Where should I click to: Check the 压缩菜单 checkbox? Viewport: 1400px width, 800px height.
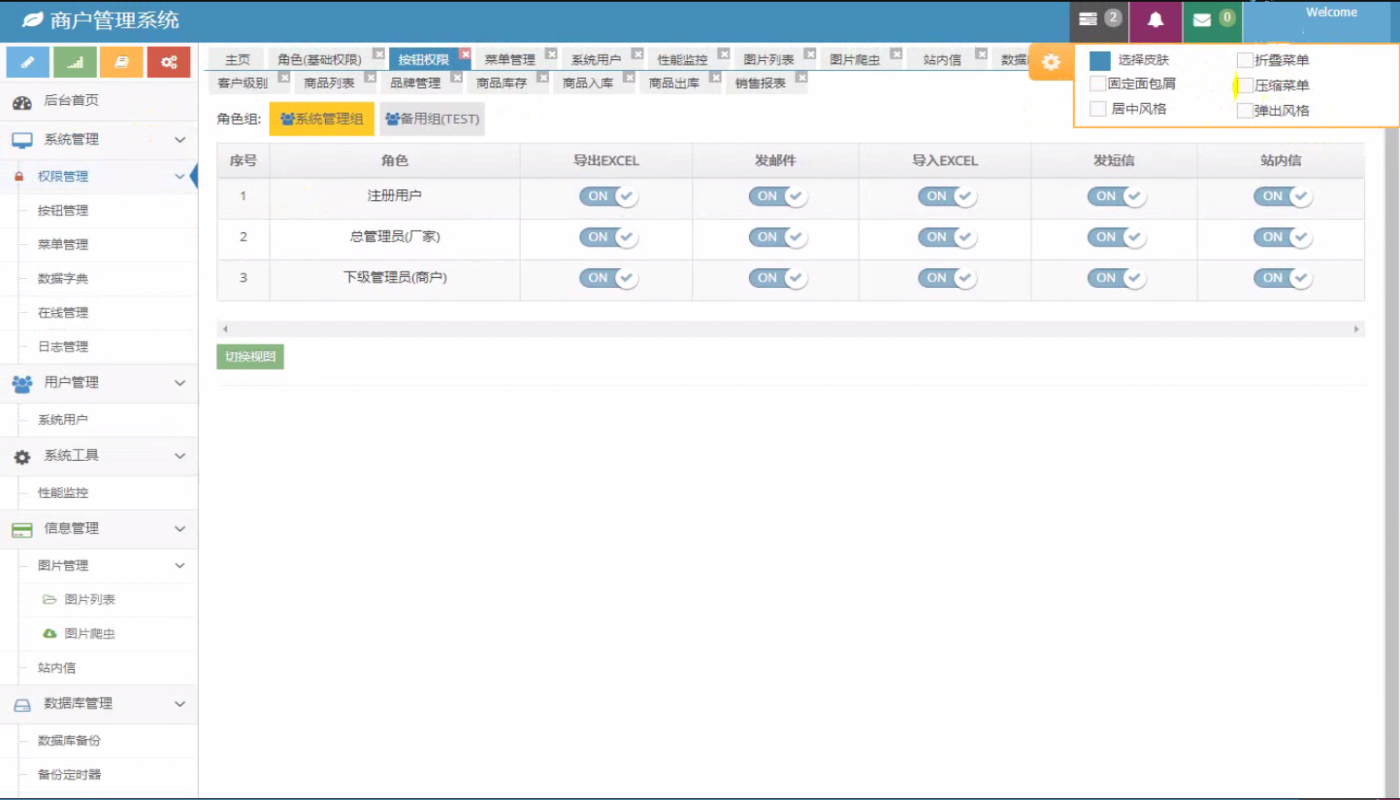[x=1245, y=86]
